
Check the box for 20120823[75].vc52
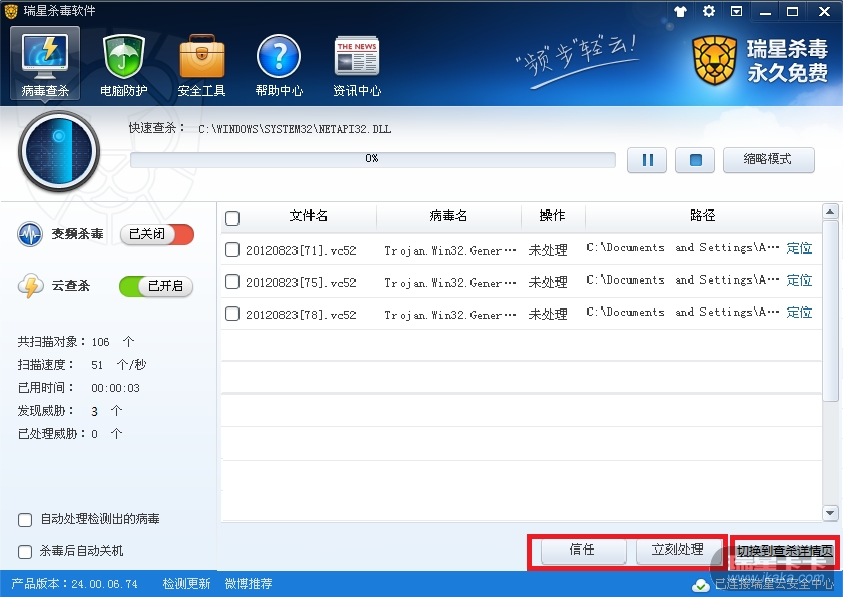point(232,282)
